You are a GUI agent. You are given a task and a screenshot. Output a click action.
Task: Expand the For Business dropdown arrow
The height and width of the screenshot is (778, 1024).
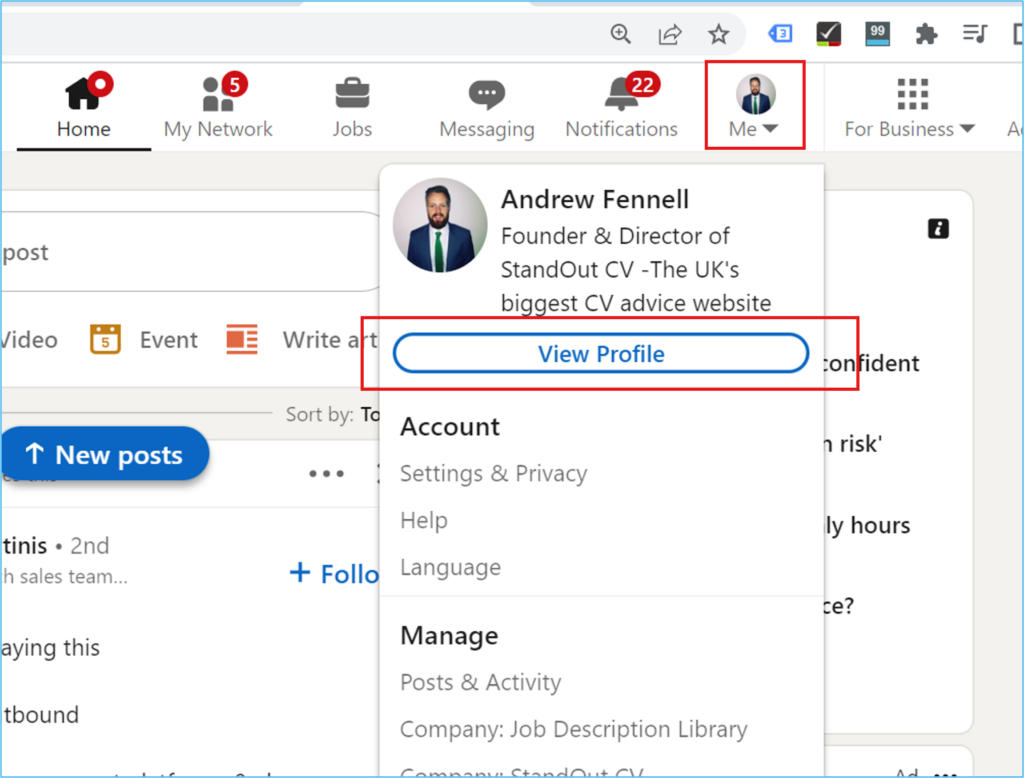pos(966,128)
